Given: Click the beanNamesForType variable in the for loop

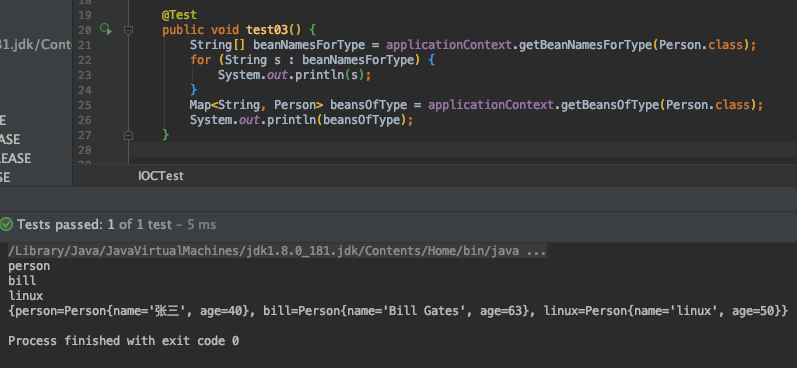Looking at the screenshot, I should (358, 60).
